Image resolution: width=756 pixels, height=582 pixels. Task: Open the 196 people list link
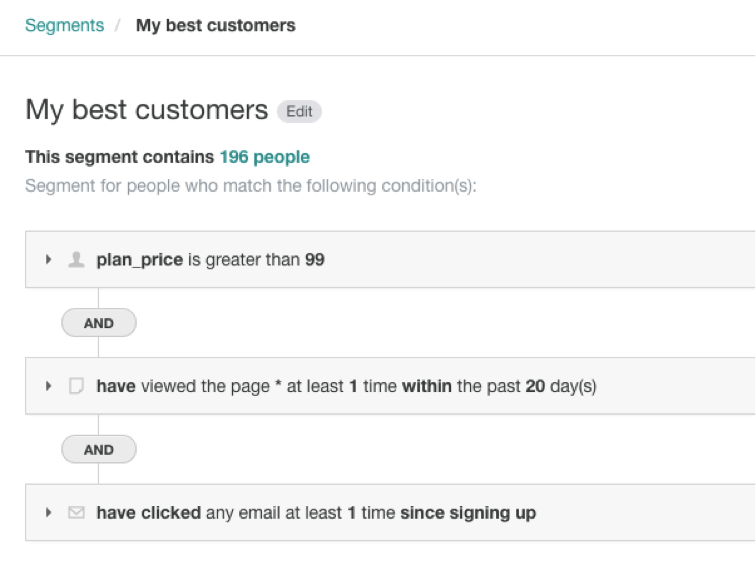pos(265,157)
